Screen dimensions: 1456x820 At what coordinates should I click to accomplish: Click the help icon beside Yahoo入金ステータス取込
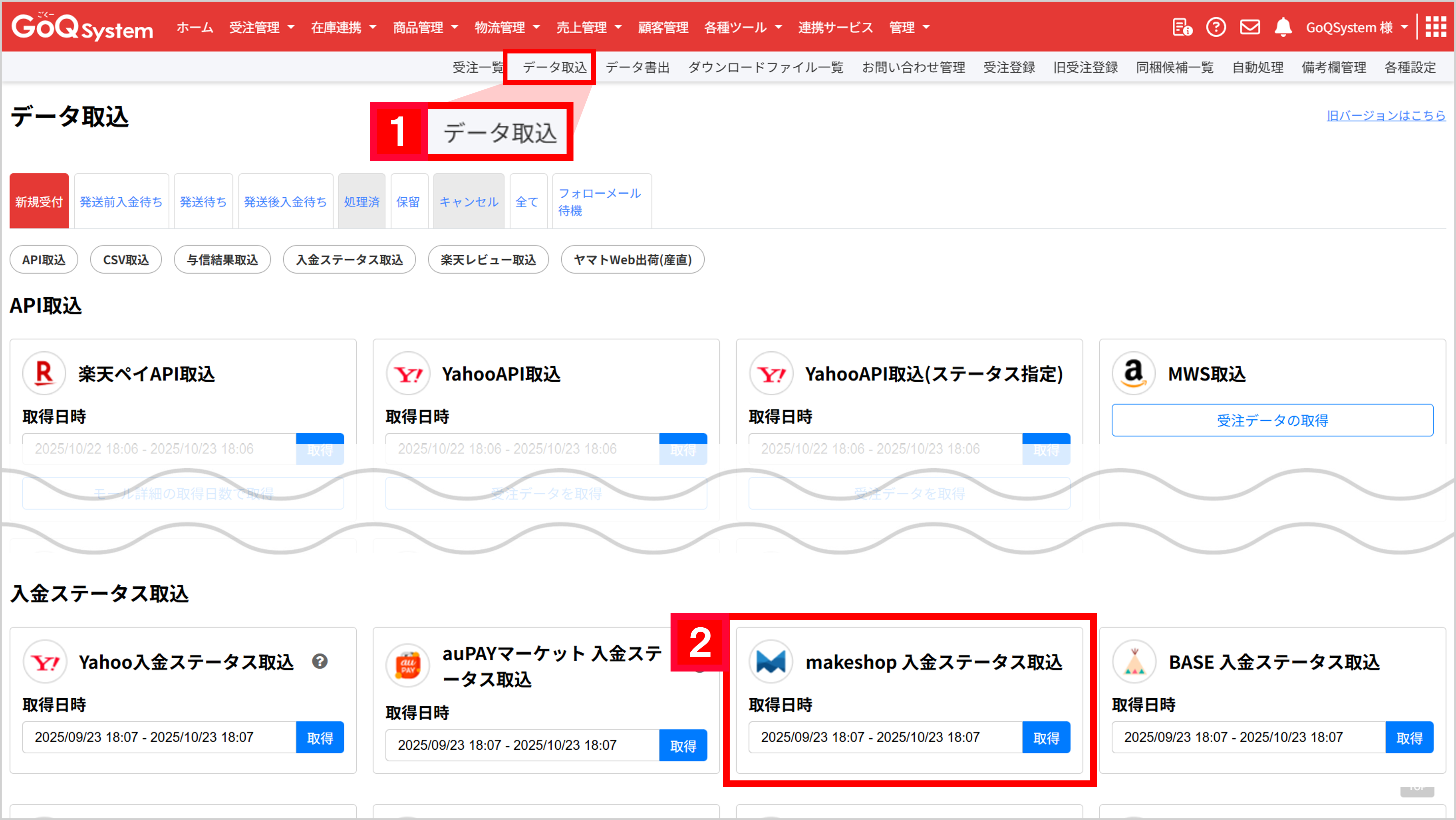[320, 661]
